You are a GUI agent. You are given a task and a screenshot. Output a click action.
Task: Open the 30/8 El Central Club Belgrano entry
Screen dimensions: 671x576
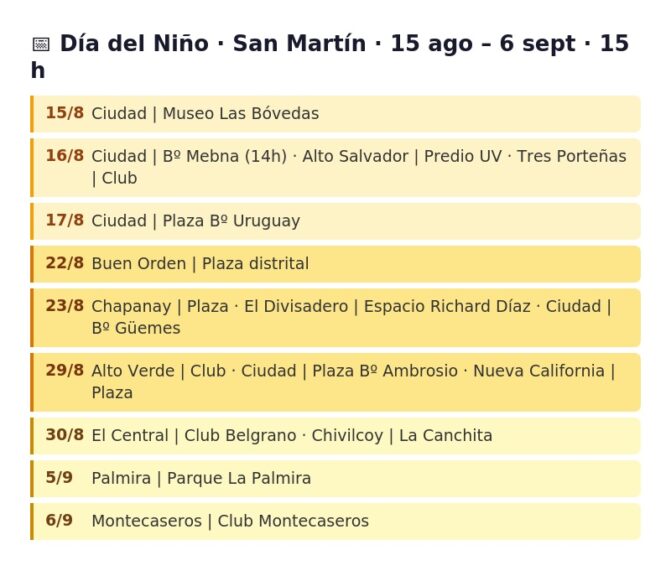[x=336, y=436]
